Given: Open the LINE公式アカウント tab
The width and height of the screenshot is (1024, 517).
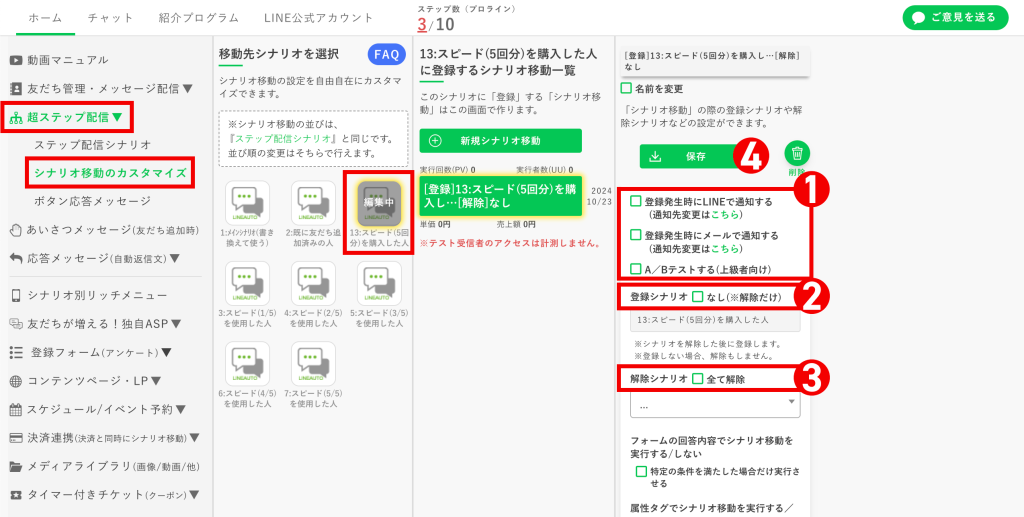Looking at the screenshot, I should click(319, 18).
